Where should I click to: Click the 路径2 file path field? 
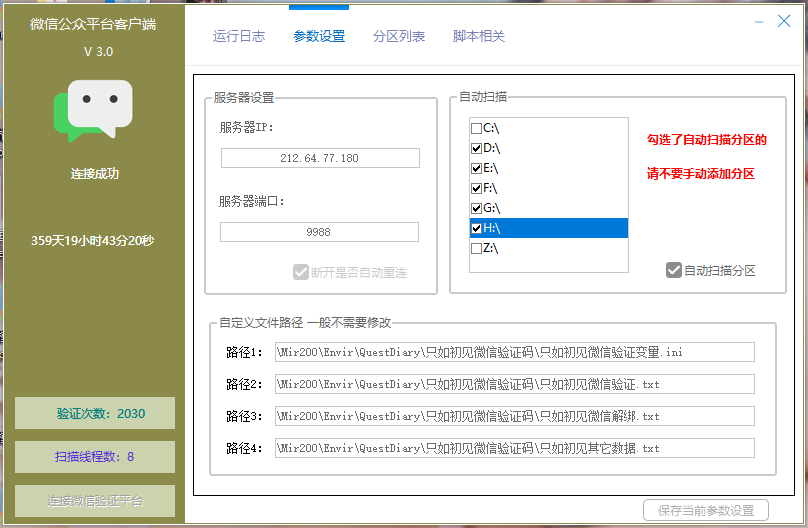coord(514,384)
